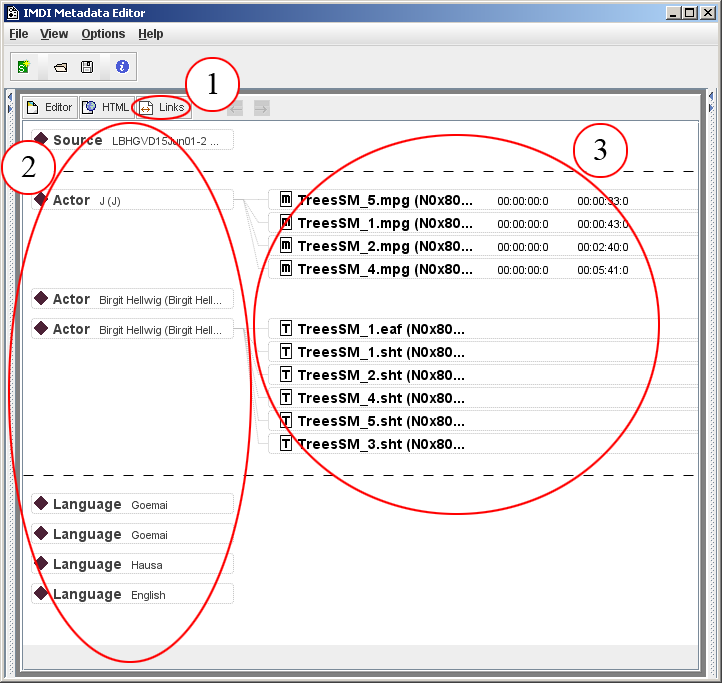Image resolution: width=722 pixels, height=683 pixels.
Task: Open the File menu
Action: pyautogui.click(x=19, y=34)
